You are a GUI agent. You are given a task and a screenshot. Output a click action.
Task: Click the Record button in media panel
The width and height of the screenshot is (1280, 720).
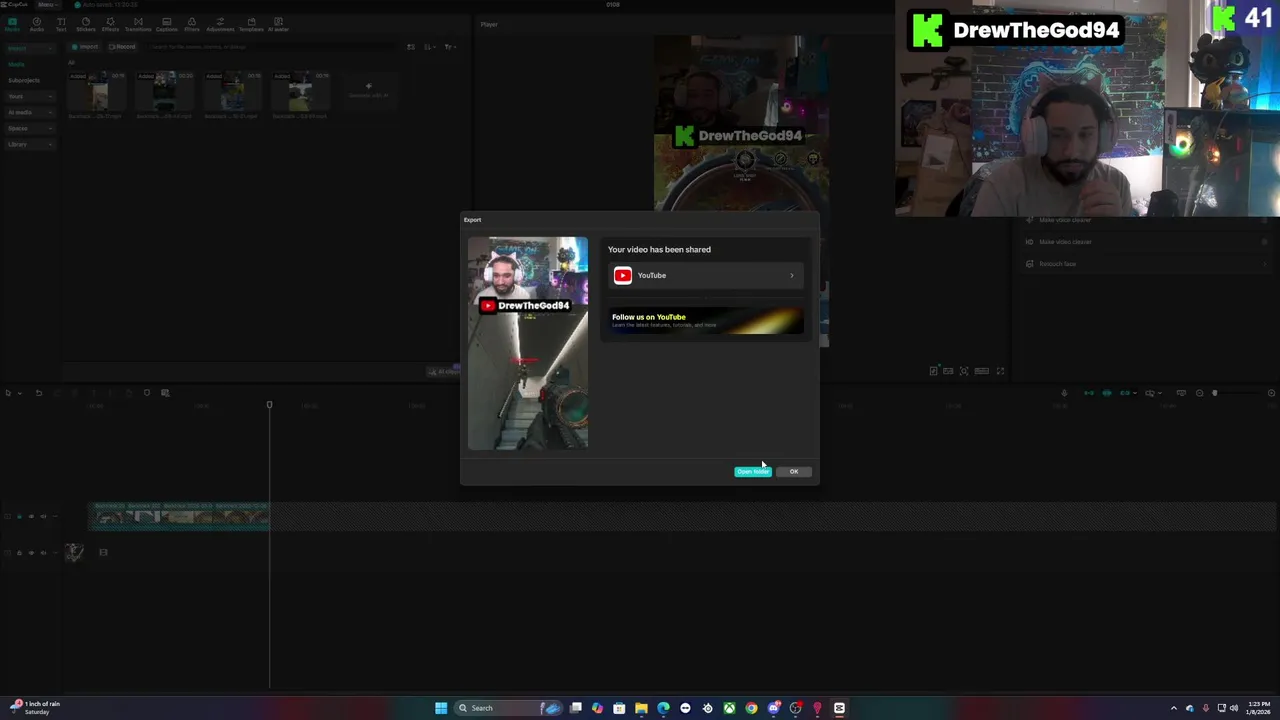pyautogui.click(x=122, y=47)
